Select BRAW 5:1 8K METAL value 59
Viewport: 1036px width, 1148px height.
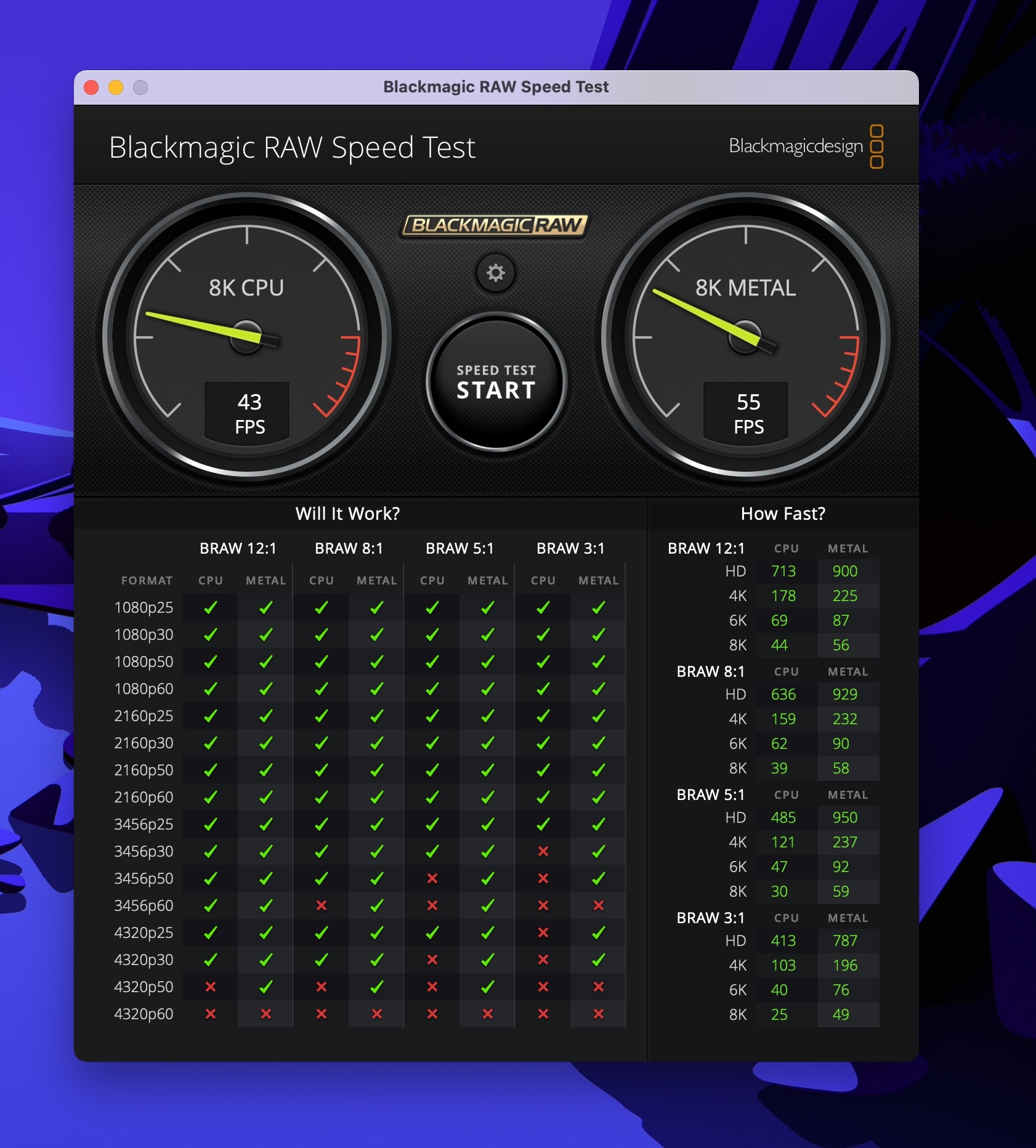841,892
